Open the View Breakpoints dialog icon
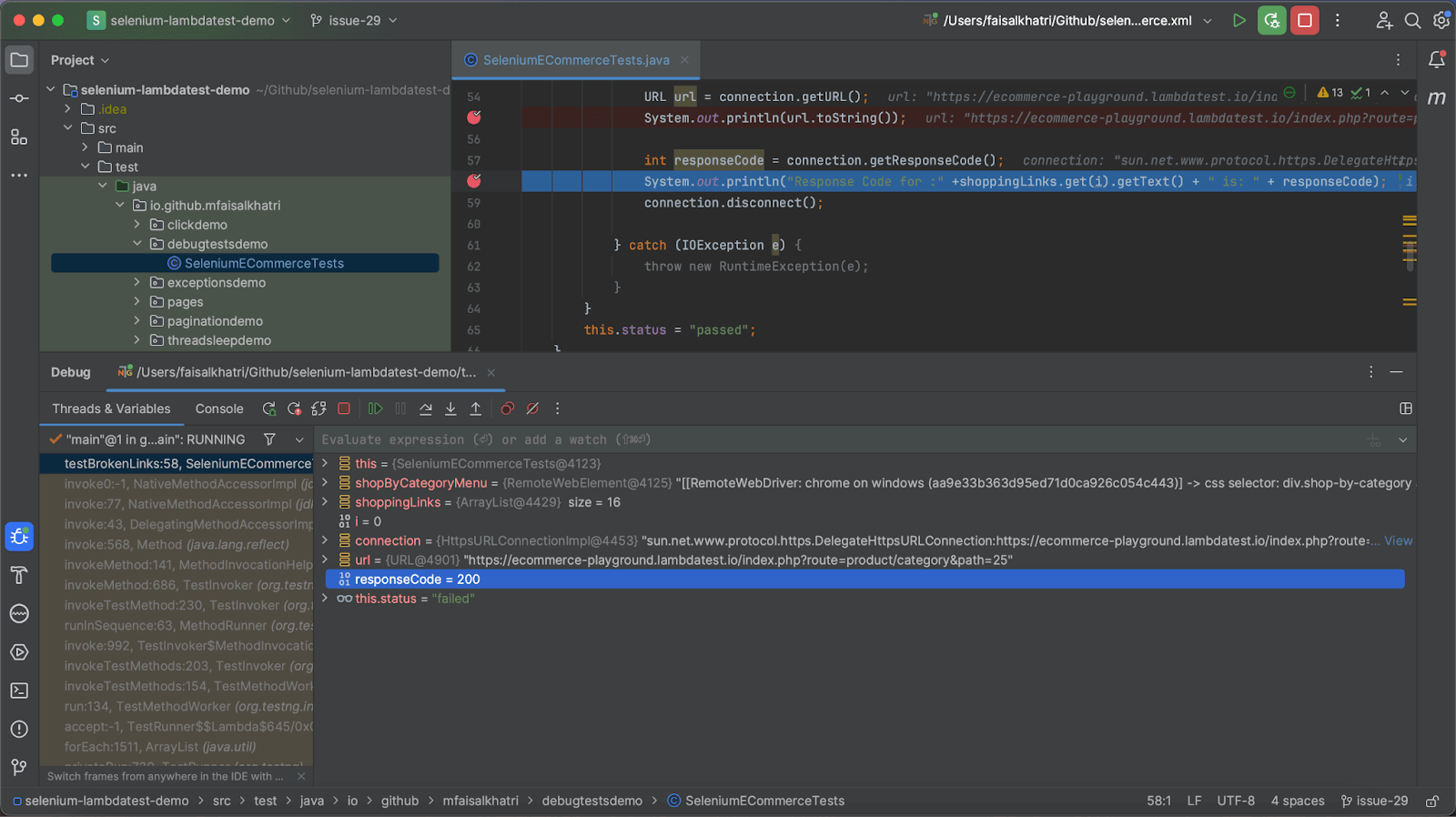Image resolution: width=1456 pixels, height=817 pixels. coord(508,409)
